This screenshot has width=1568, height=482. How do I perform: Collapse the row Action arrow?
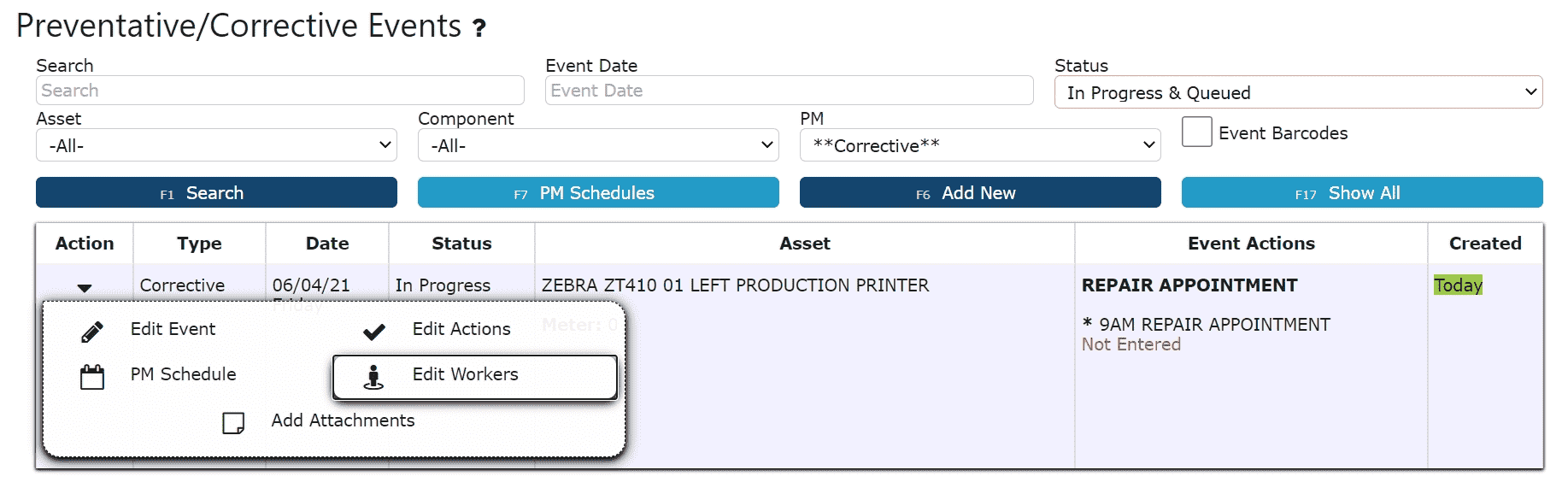tap(85, 288)
